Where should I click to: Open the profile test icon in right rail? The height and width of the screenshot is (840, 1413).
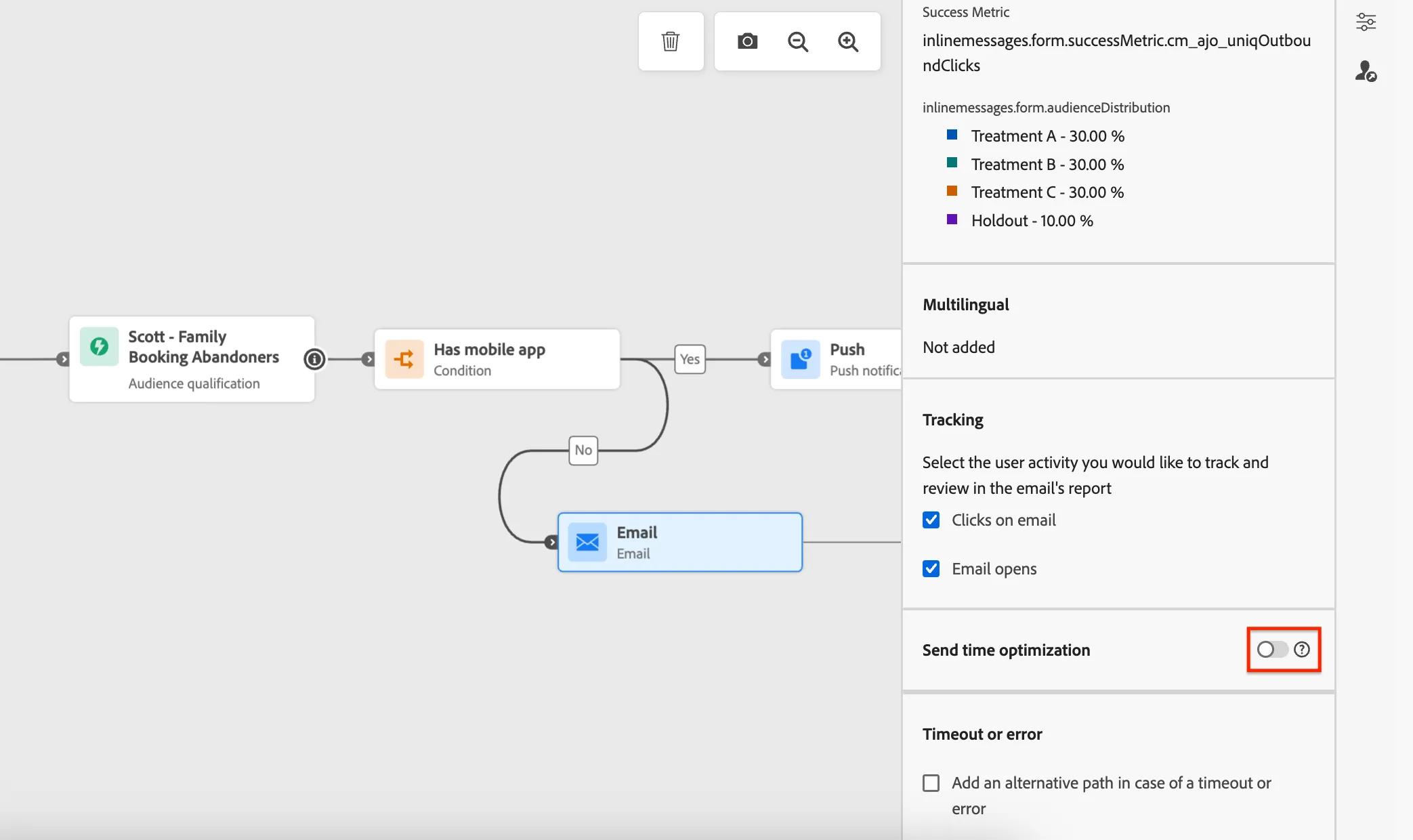1366,71
